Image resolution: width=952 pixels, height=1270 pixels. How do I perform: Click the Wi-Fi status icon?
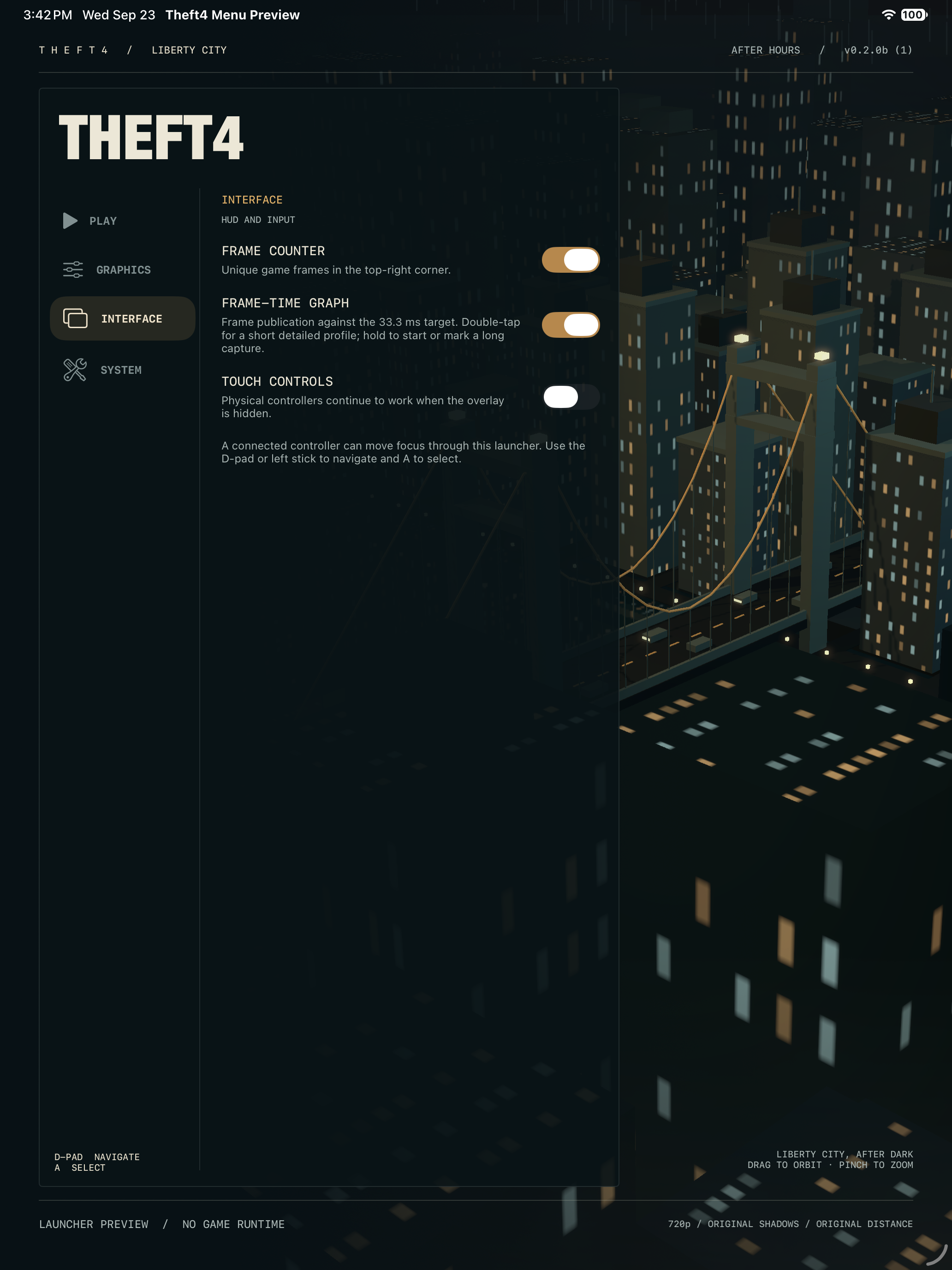888,15
